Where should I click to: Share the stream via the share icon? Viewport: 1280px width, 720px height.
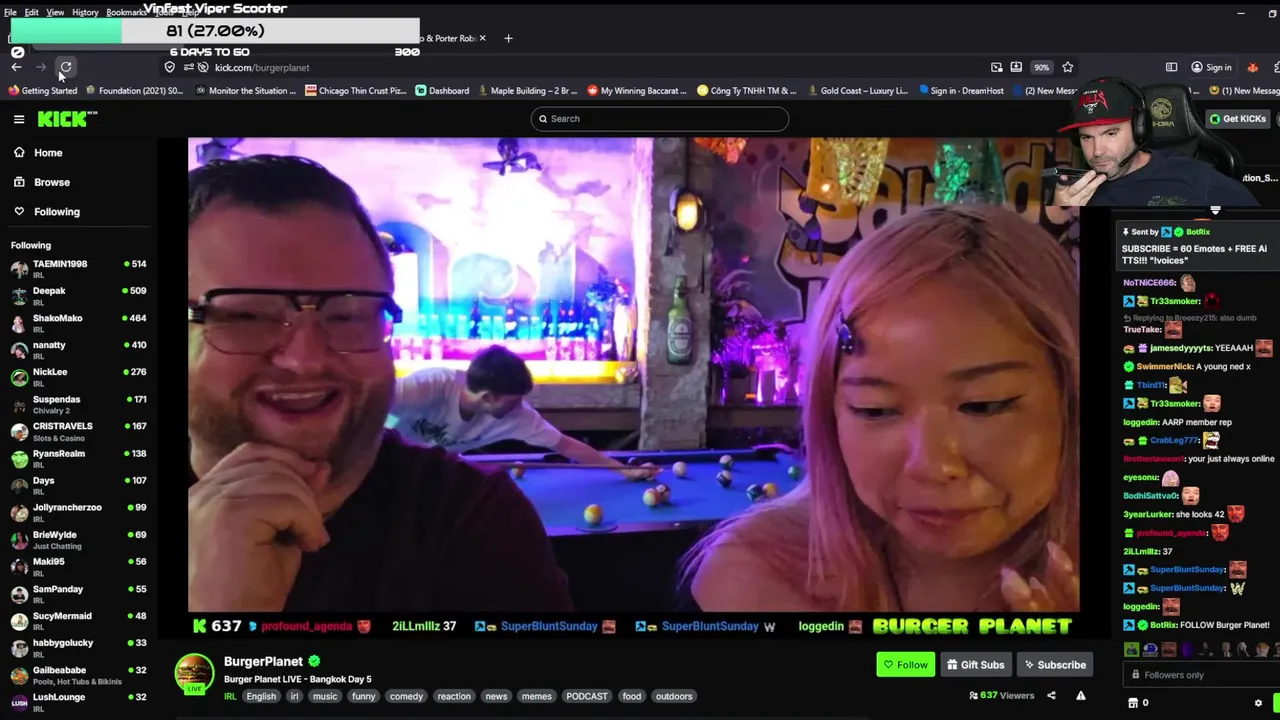click(1051, 695)
